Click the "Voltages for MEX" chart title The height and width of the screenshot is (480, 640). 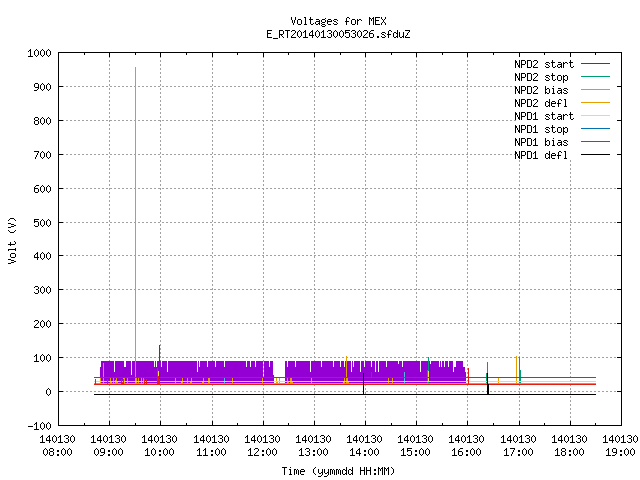point(338,21)
